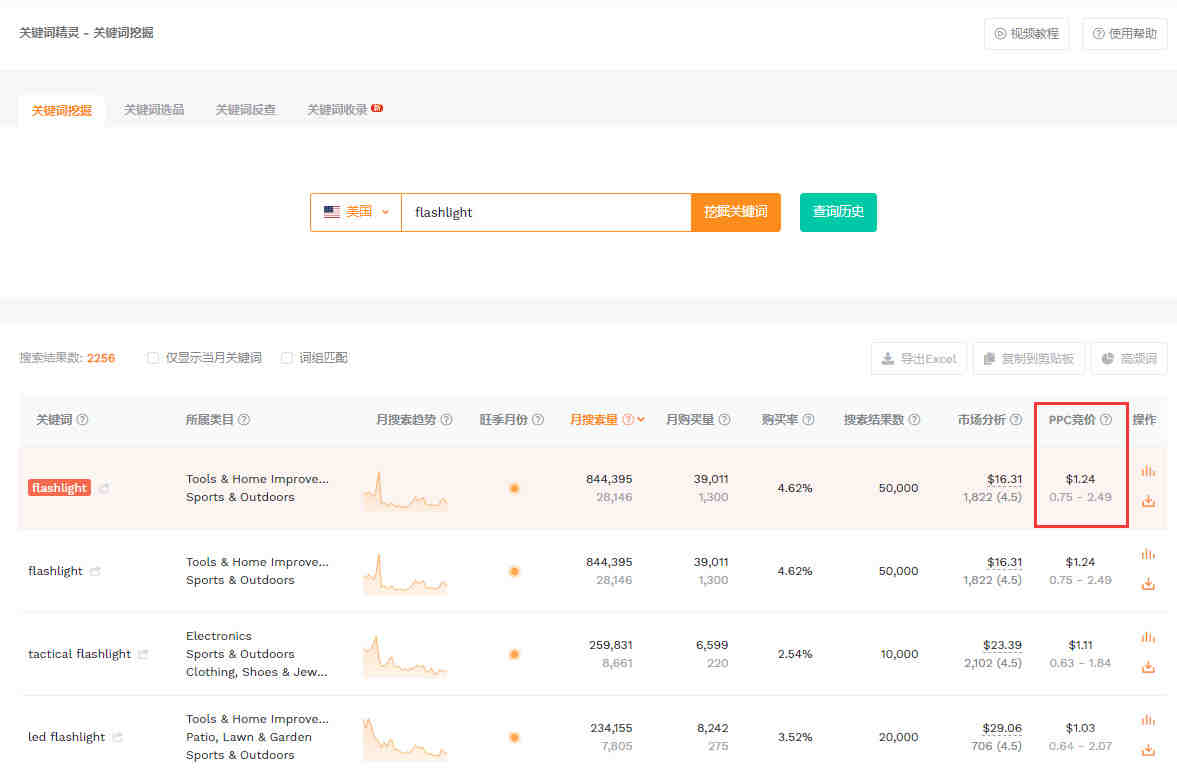Screen dimensions: 1177x777
Task: Click 3.52% purchase rate for led flashlight
Action: click(x=795, y=737)
